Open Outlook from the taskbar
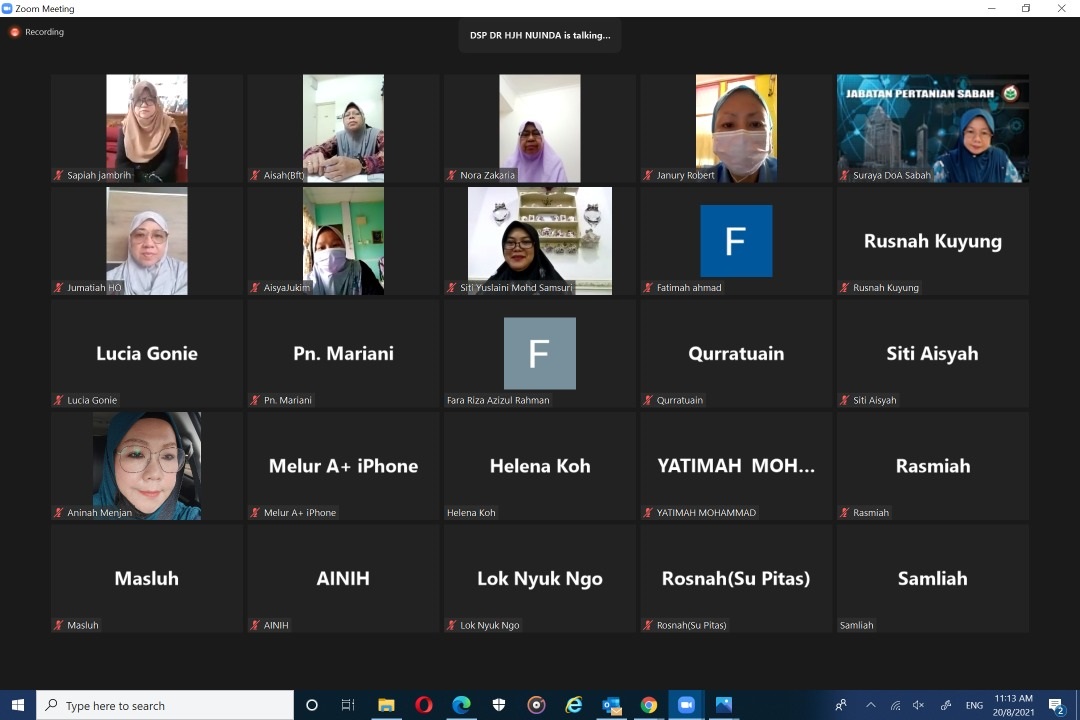1080x720 pixels. pyautogui.click(x=611, y=705)
